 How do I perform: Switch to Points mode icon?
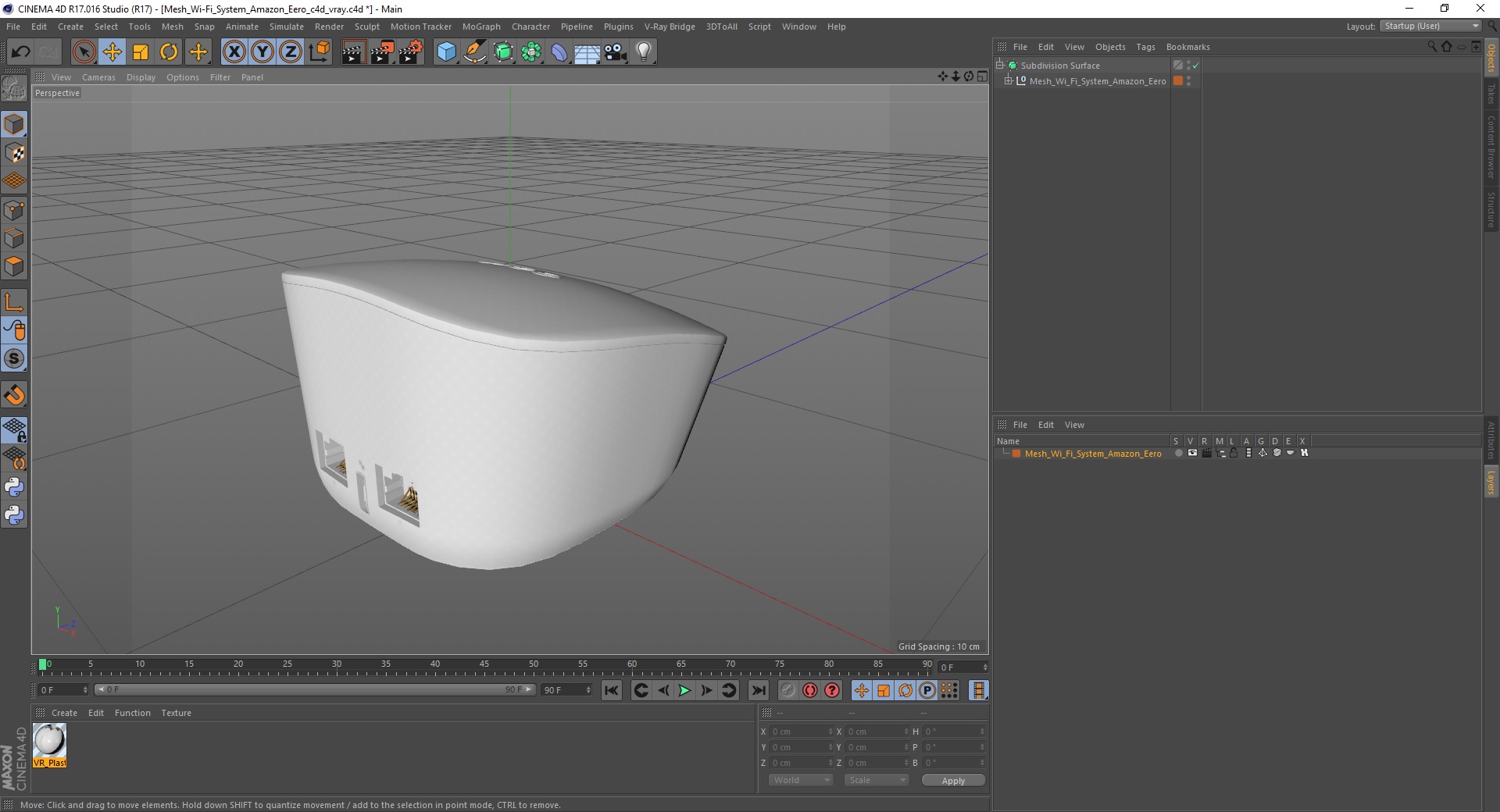pyautogui.click(x=15, y=210)
